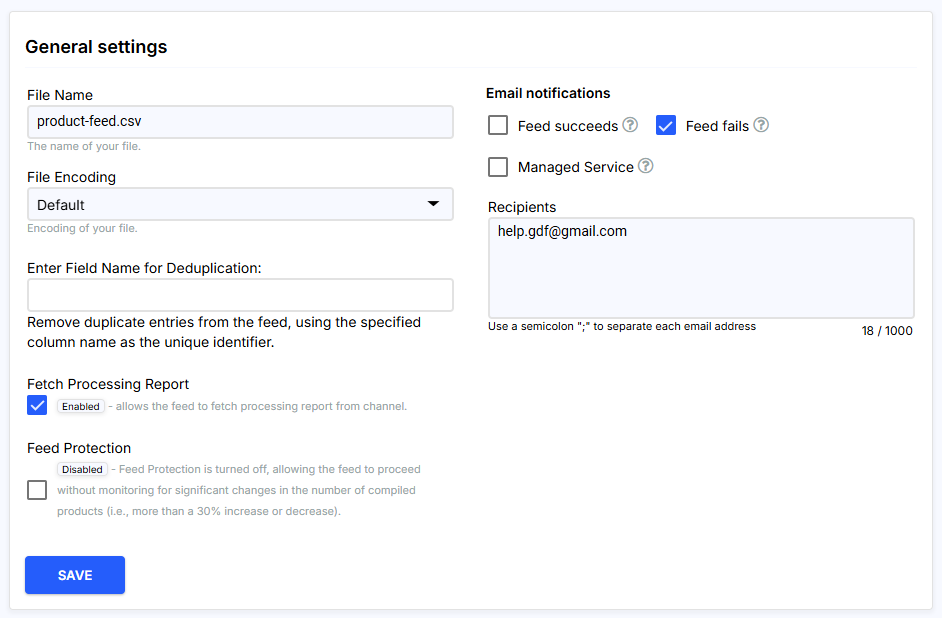
Task: Click the Enabled badge under Fetch Processing Report
Action: pyautogui.click(x=80, y=406)
